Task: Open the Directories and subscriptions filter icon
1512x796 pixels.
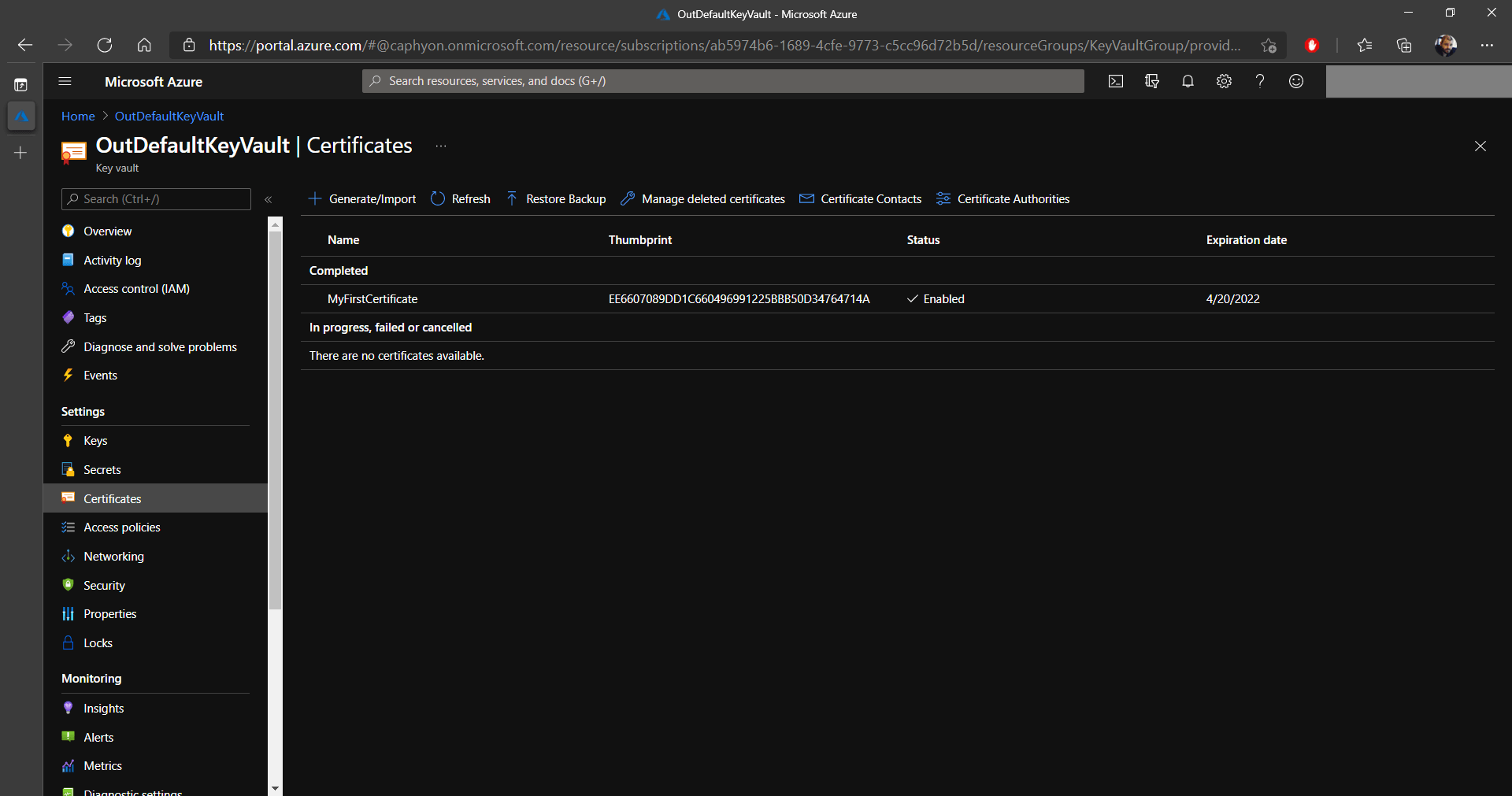Action: point(1152,81)
